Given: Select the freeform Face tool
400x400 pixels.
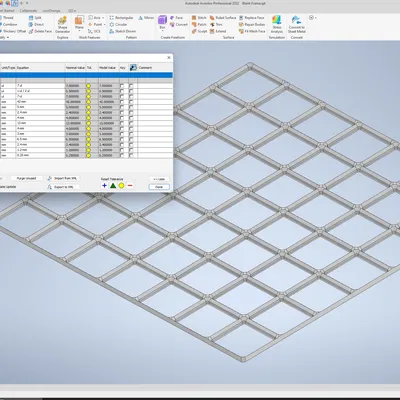Looking at the screenshot, I should [x=176, y=18].
